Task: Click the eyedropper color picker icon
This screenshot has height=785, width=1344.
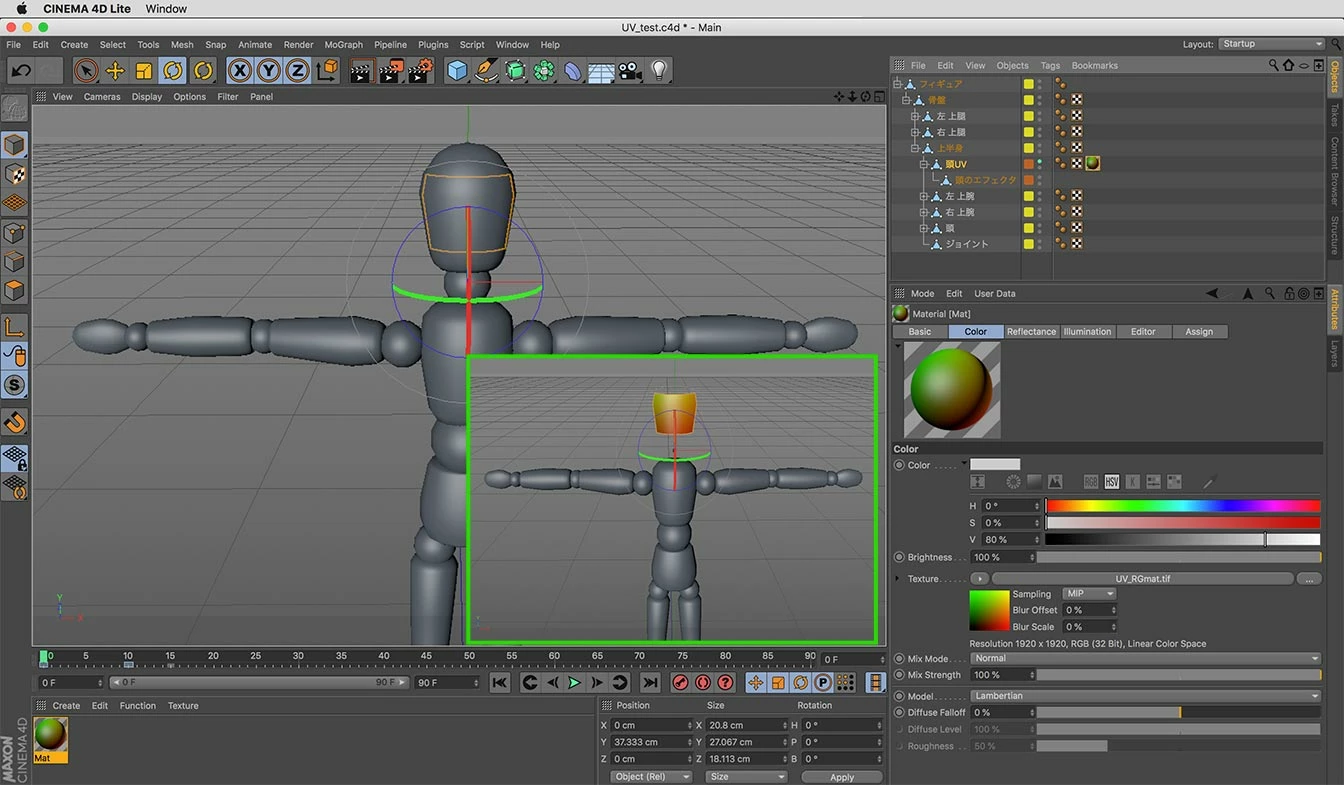Action: pos(1208,482)
